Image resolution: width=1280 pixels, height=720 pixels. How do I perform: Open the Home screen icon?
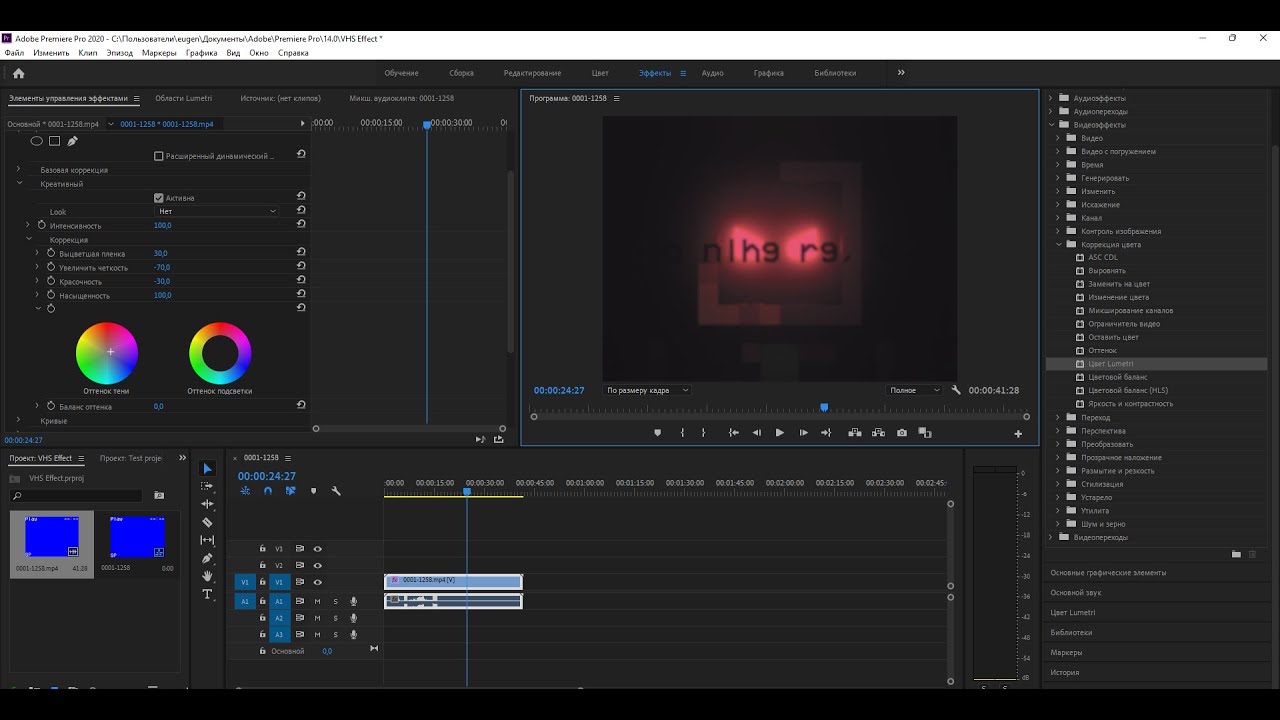(18, 73)
